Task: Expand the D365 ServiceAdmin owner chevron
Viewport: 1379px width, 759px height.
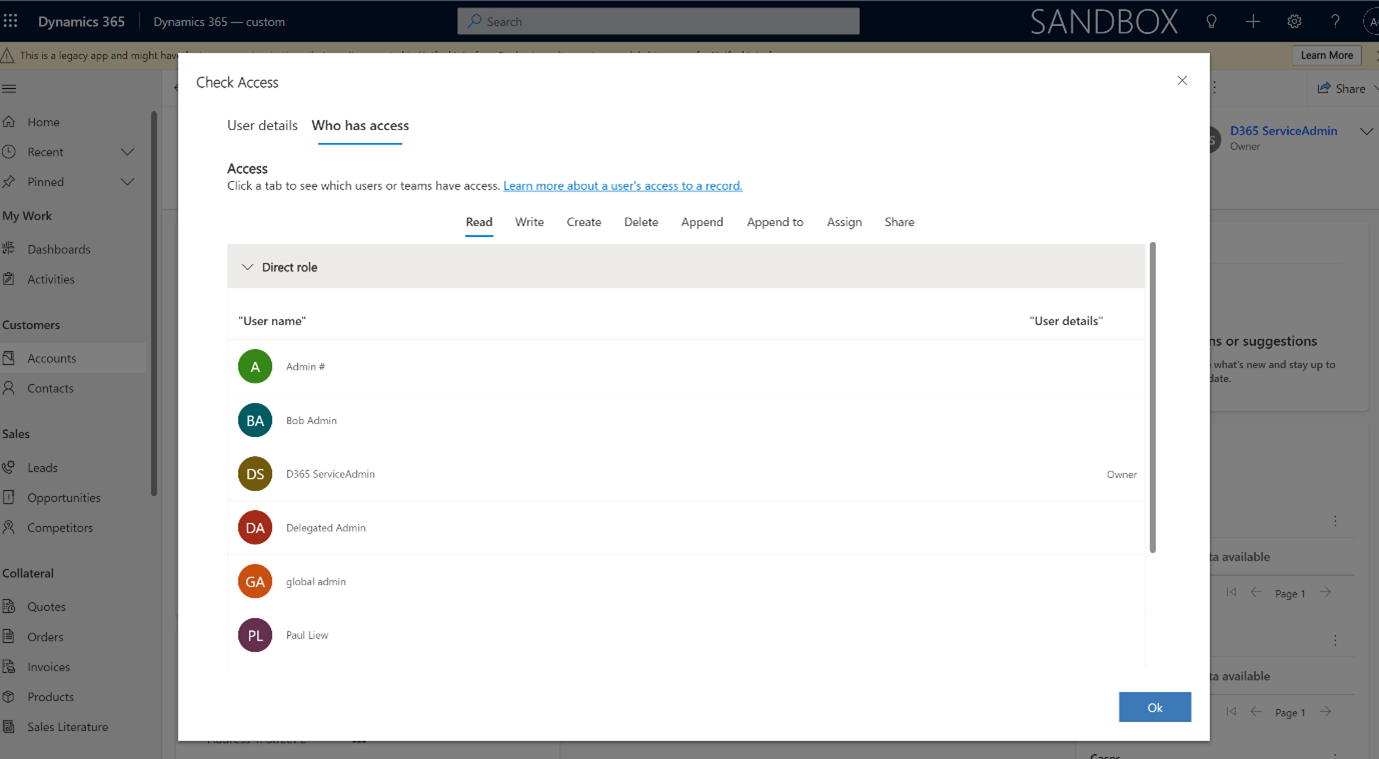Action: coord(1366,132)
